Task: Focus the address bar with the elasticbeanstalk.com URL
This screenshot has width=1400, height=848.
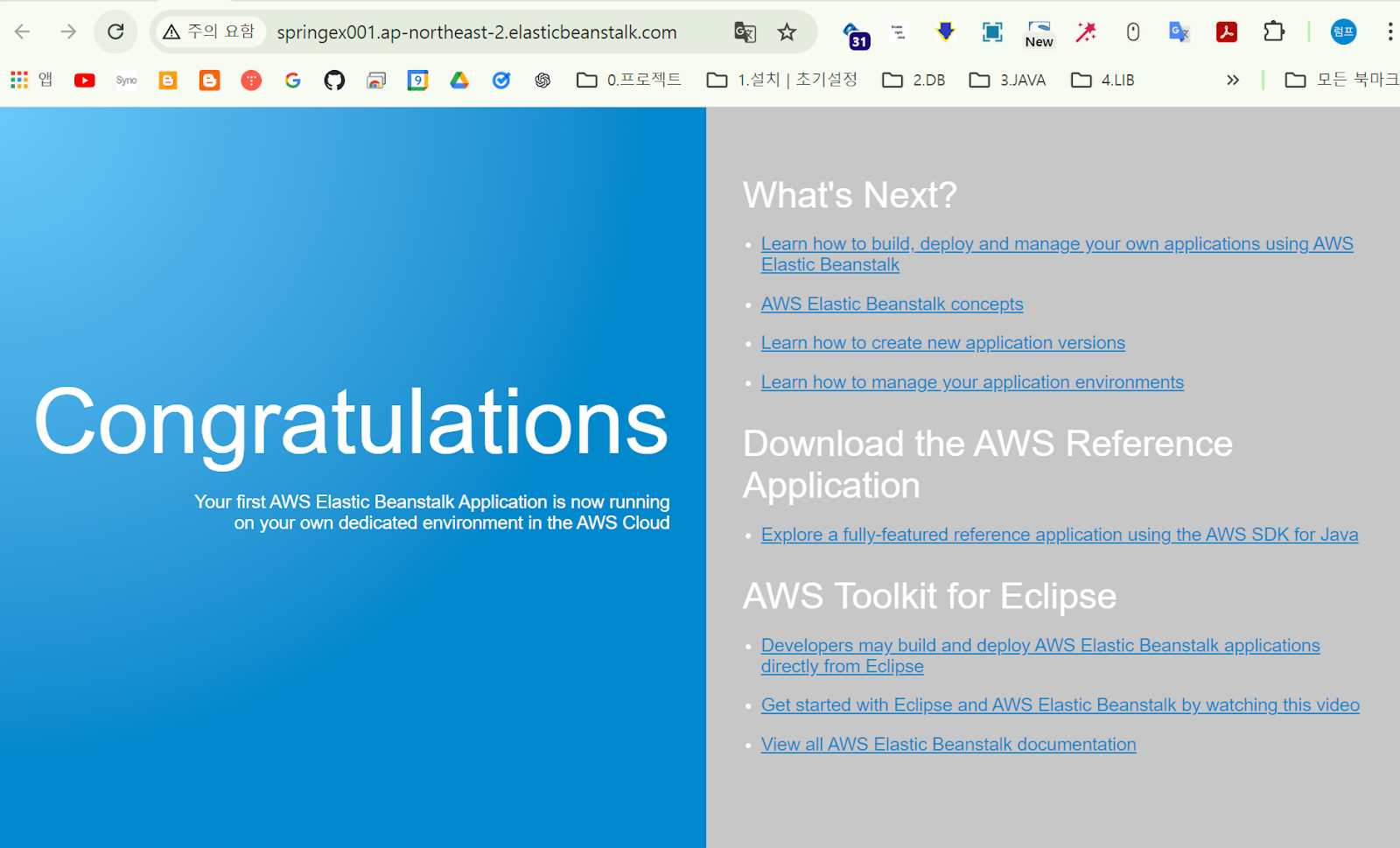Action: point(477,32)
